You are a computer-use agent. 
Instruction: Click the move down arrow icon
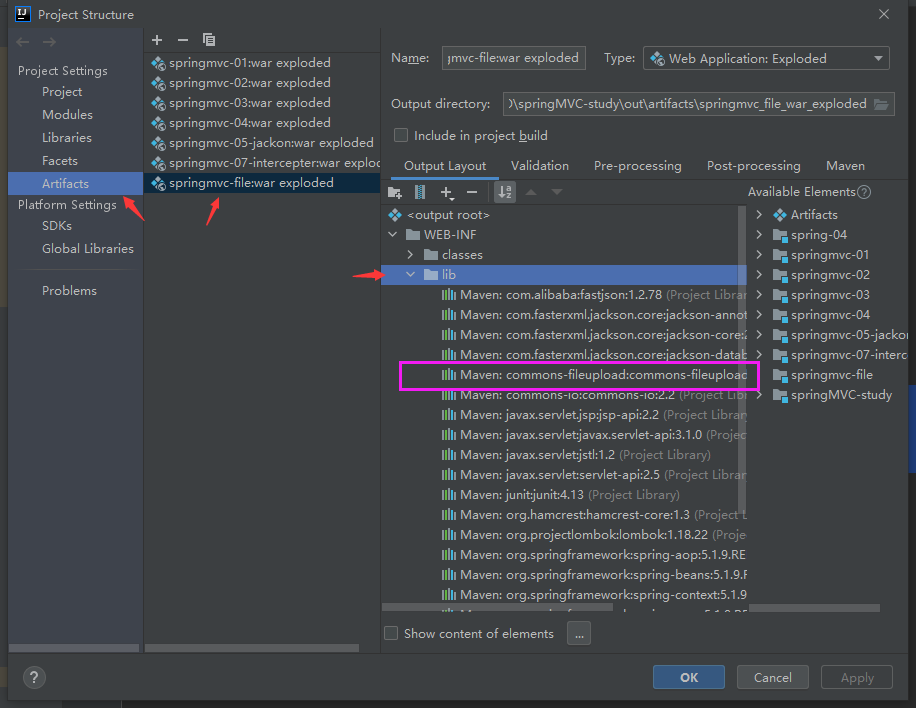(557, 192)
